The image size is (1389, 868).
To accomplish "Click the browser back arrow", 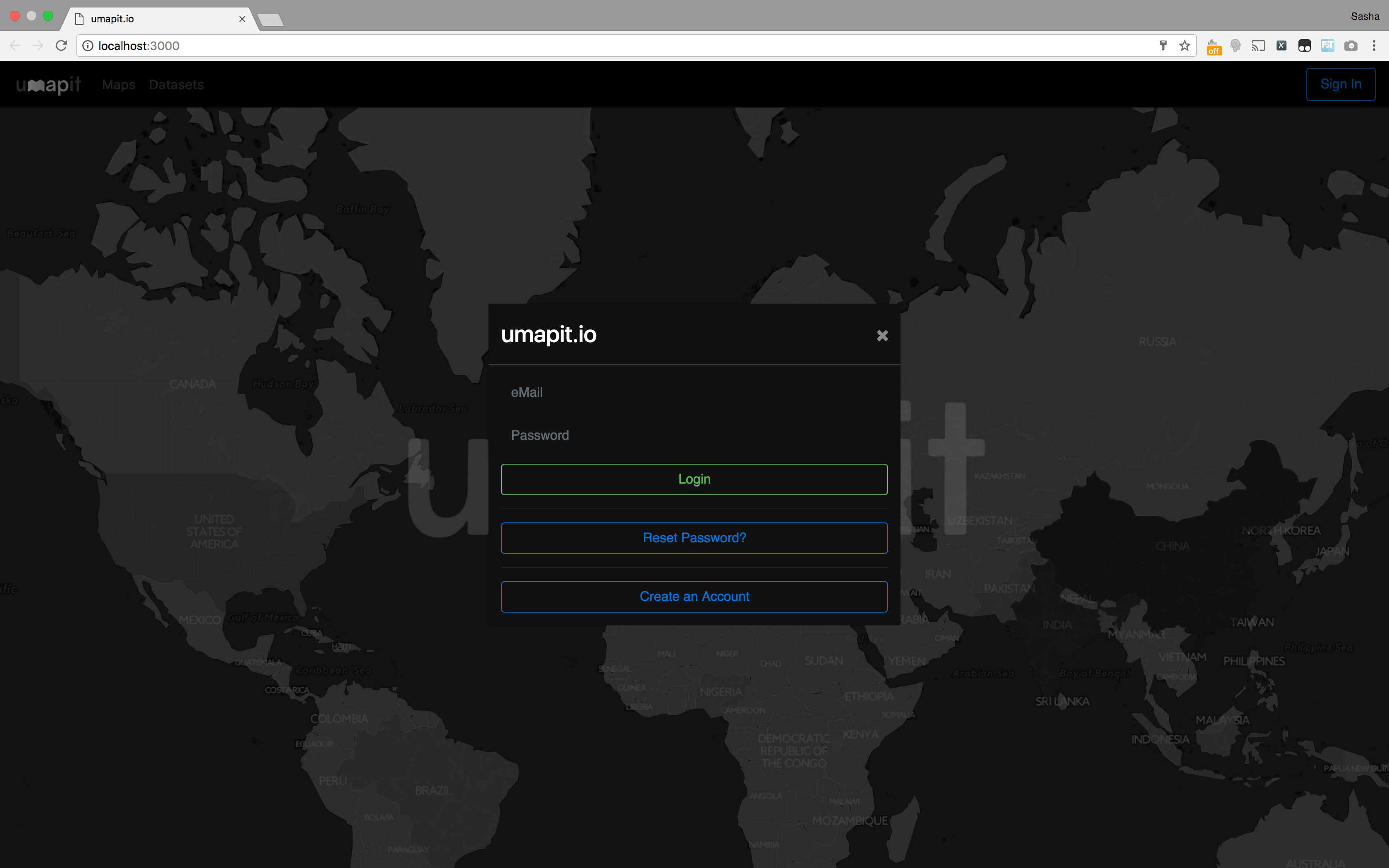I will tap(15, 45).
